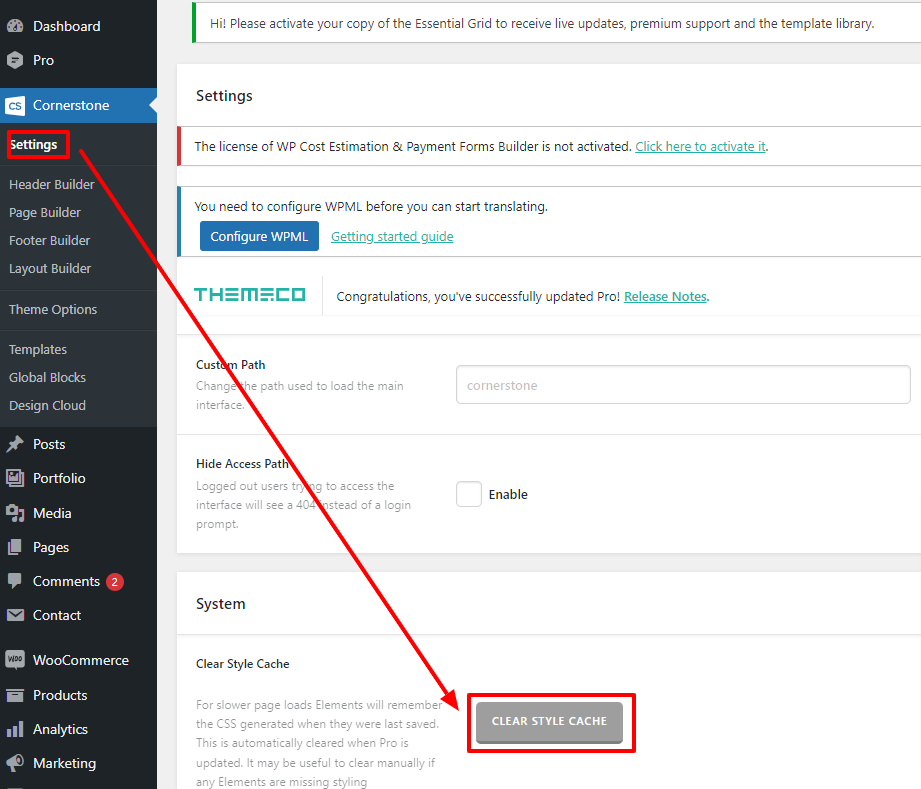The width and height of the screenshot is (921, 789).
Task: Open the Layout Builder submenu
Action: [50, 268]
